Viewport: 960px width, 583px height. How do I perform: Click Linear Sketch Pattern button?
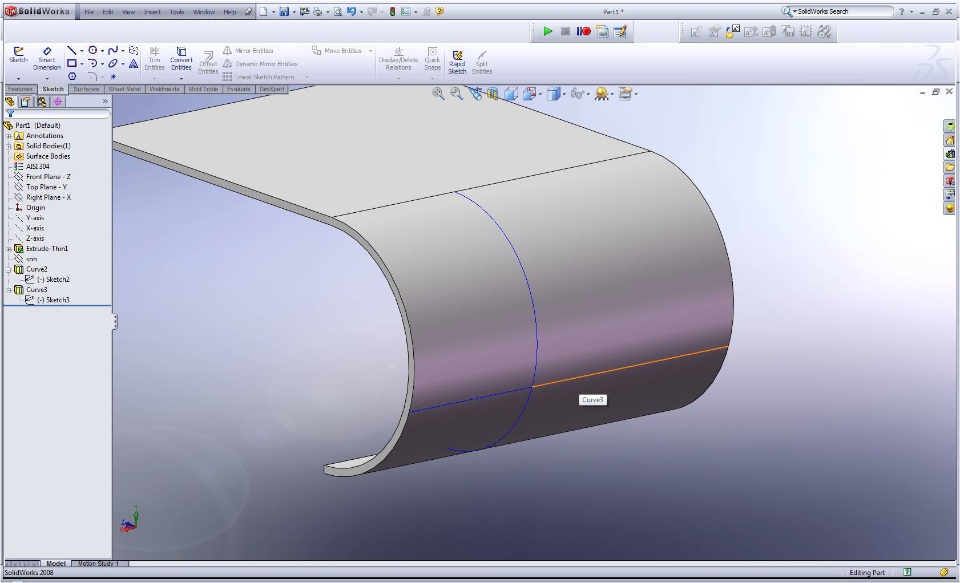(x=260, y=77)
